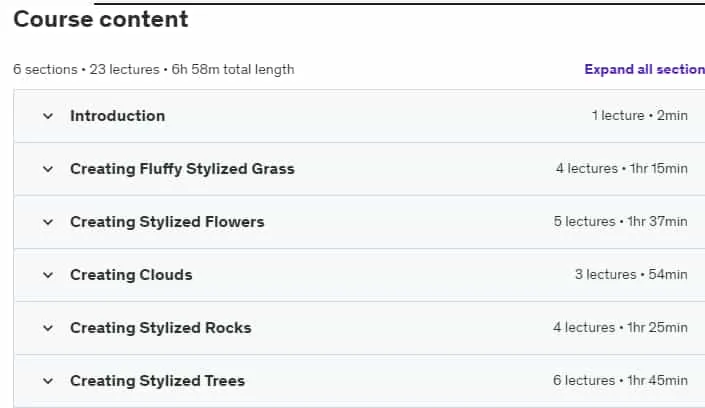
Task: Click the 5 lectures • 1hr 37min label
Action: (x=620, y=222)
